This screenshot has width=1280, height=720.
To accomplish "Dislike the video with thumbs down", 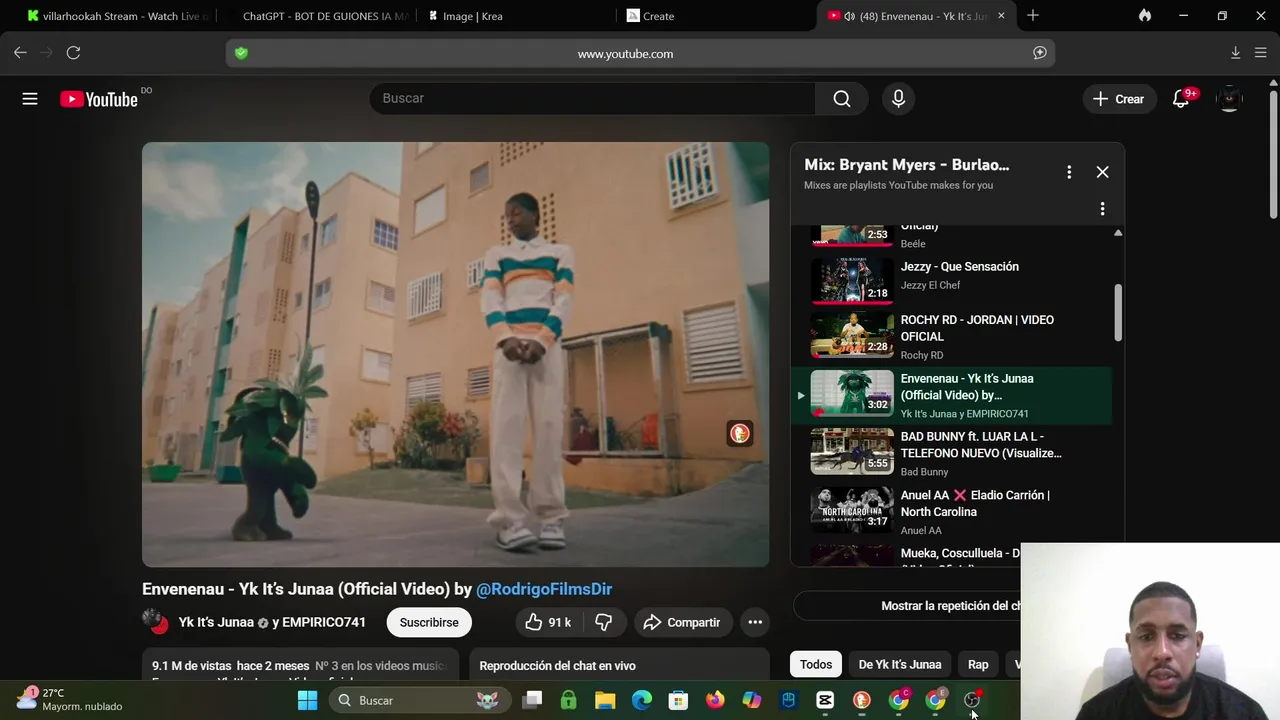I will click(x=603, y=622).
